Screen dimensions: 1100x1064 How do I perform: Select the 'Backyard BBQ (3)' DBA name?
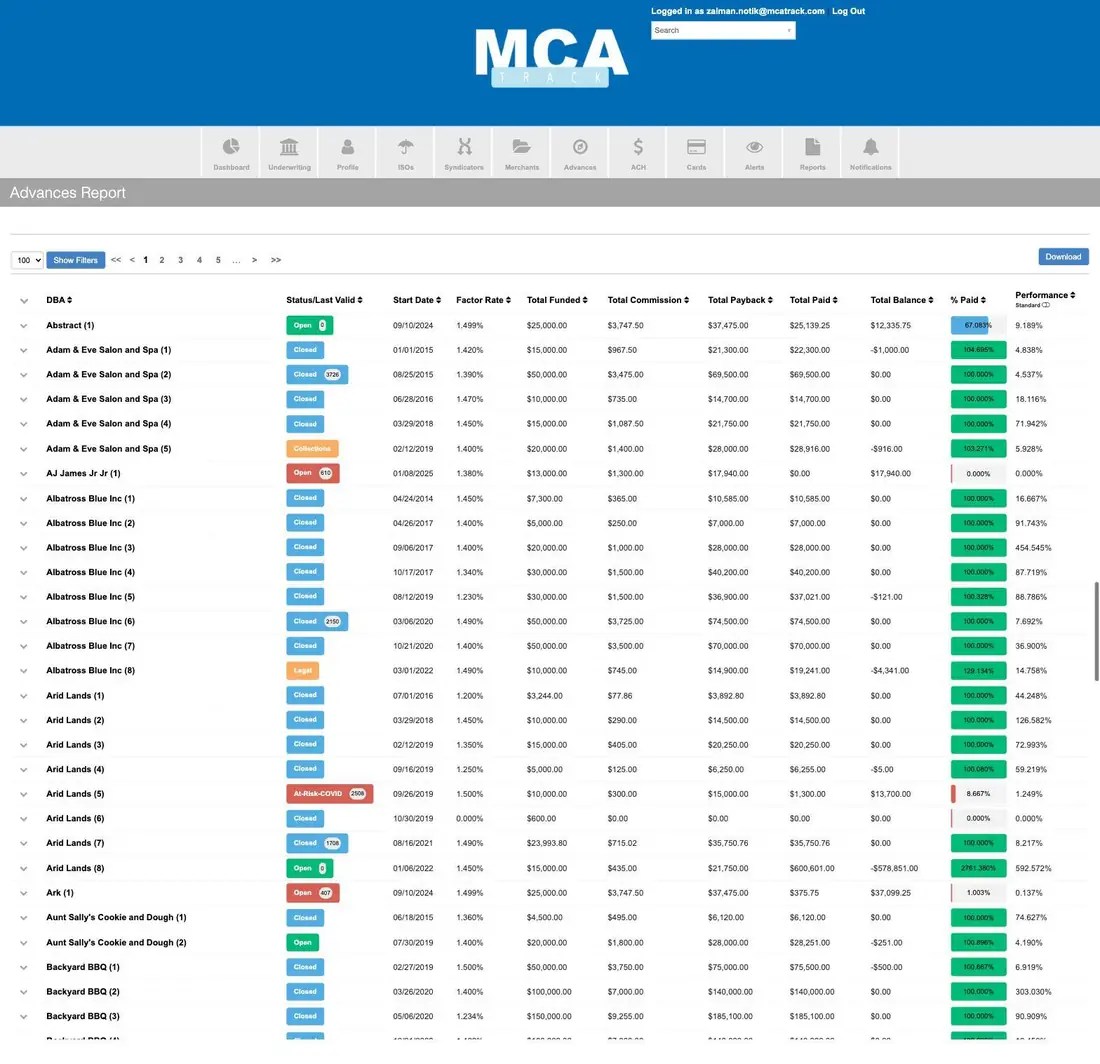coord(83,1016)
